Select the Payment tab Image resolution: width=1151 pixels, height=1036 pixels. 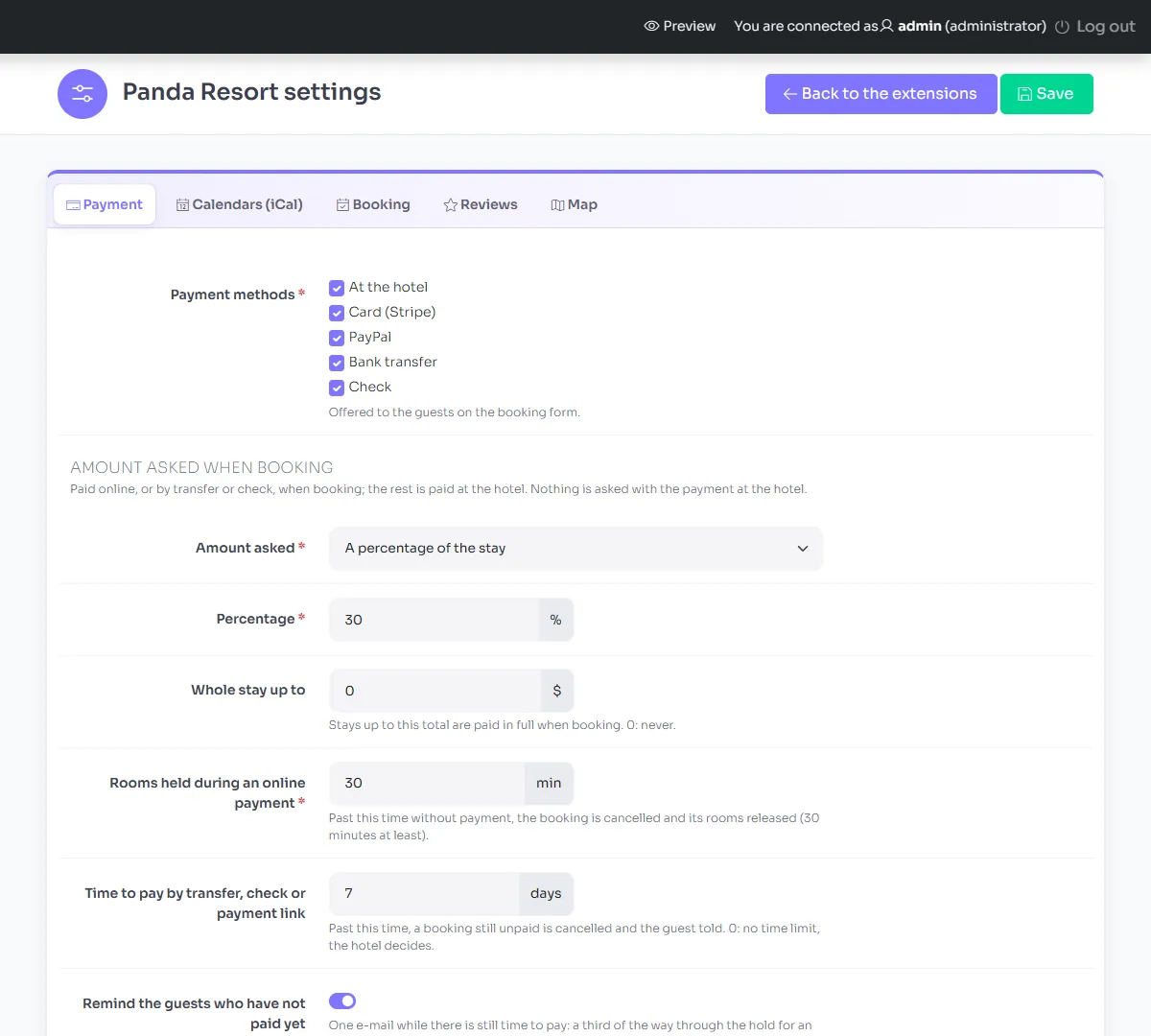(x=105, y=204)
